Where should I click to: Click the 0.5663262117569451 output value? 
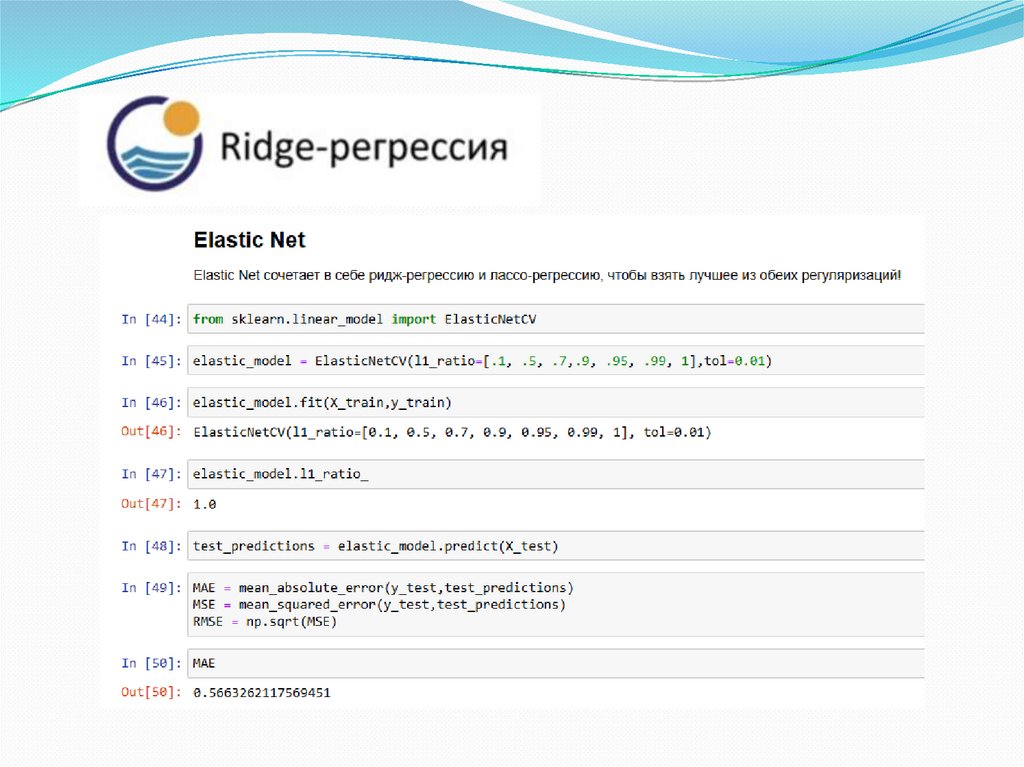[262, 692]
